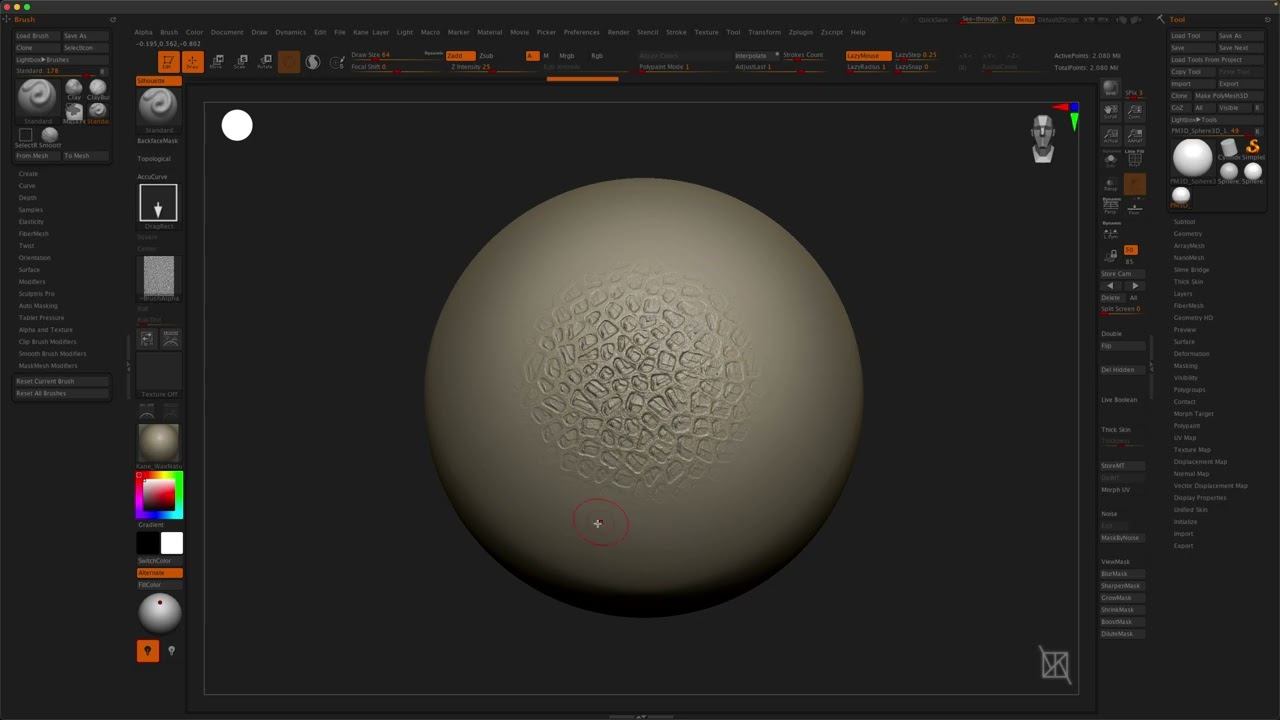Toggle the PolyF line fill icon
This screenshot has height=720, width=1280.
[1135, 158]
